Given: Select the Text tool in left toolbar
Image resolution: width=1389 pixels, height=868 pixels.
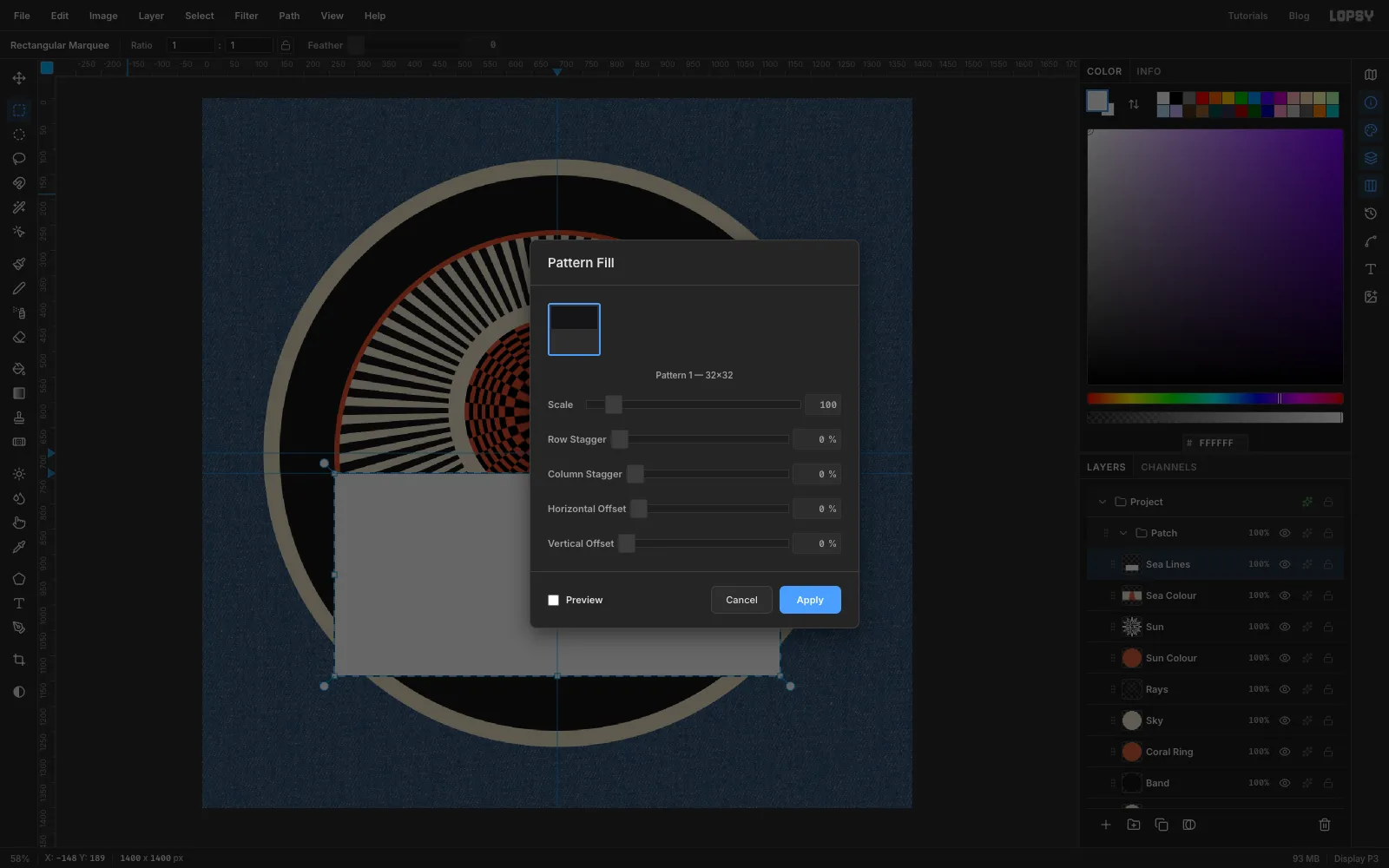Looking at the screenshot, I should pos(19,603).
